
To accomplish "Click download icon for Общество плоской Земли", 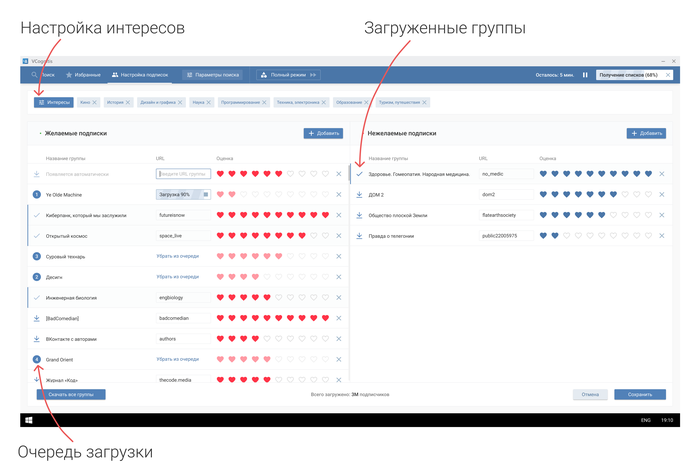I will (359, 215).
